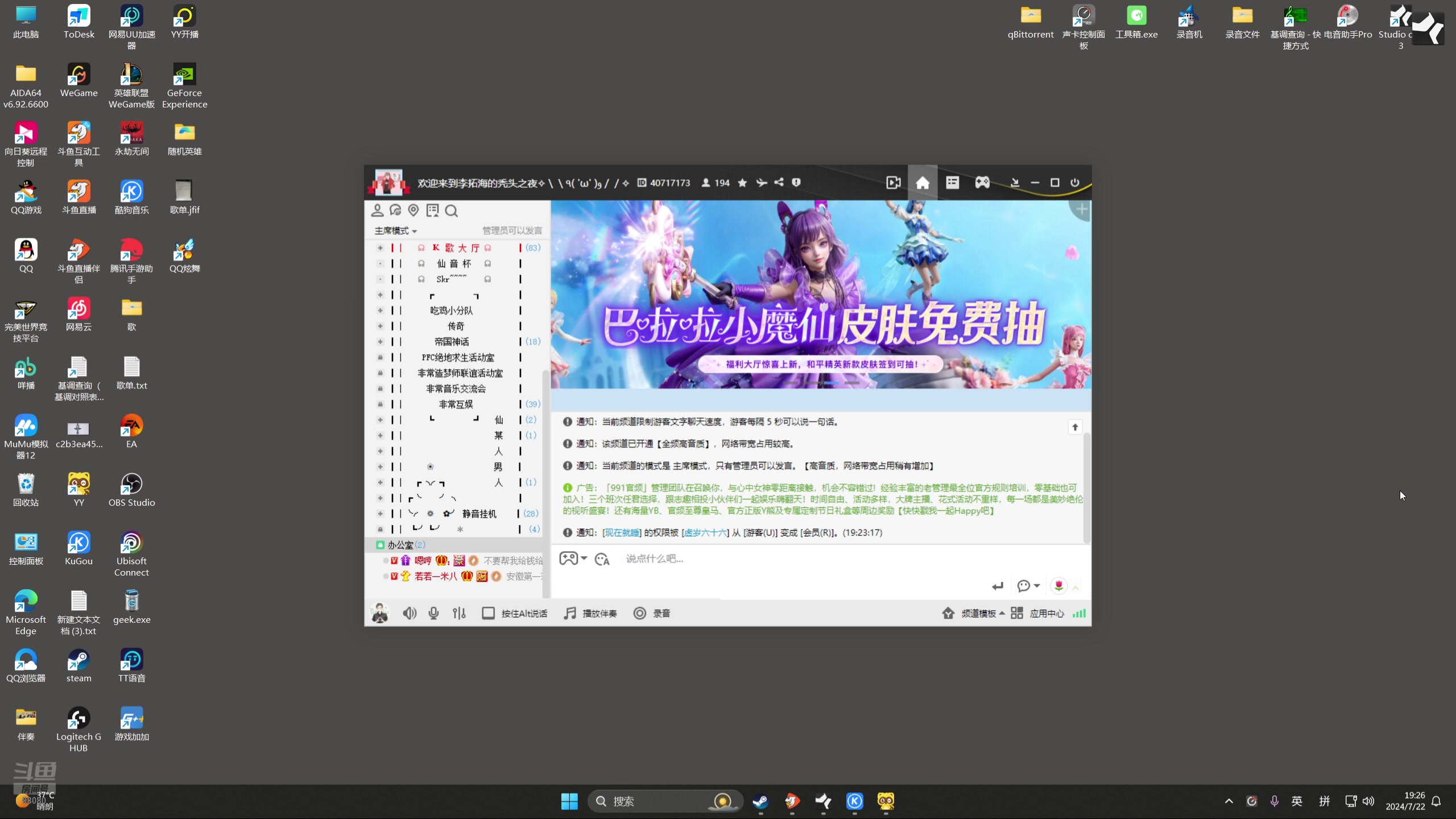Image resolution: width=1456 pixels, height=819 pixels.
Task: Open the 频道模板 channel template menu
Action: point(974,613)
